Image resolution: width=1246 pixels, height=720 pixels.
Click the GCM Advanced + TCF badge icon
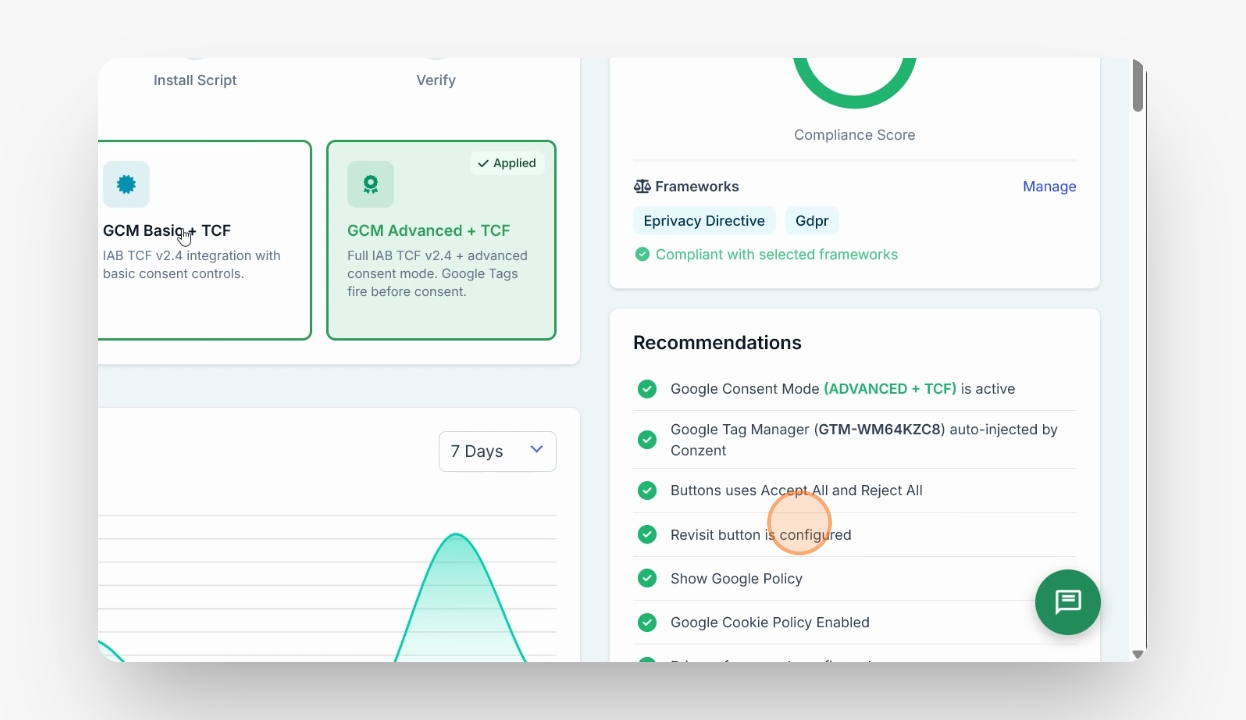(371, 184)
